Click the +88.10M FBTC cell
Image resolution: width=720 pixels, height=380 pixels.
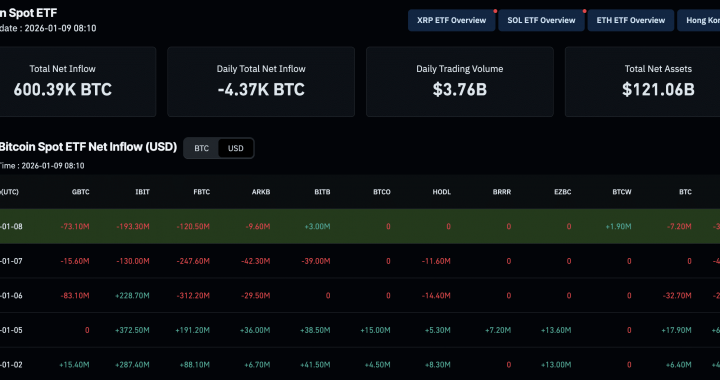pos(195,365)
